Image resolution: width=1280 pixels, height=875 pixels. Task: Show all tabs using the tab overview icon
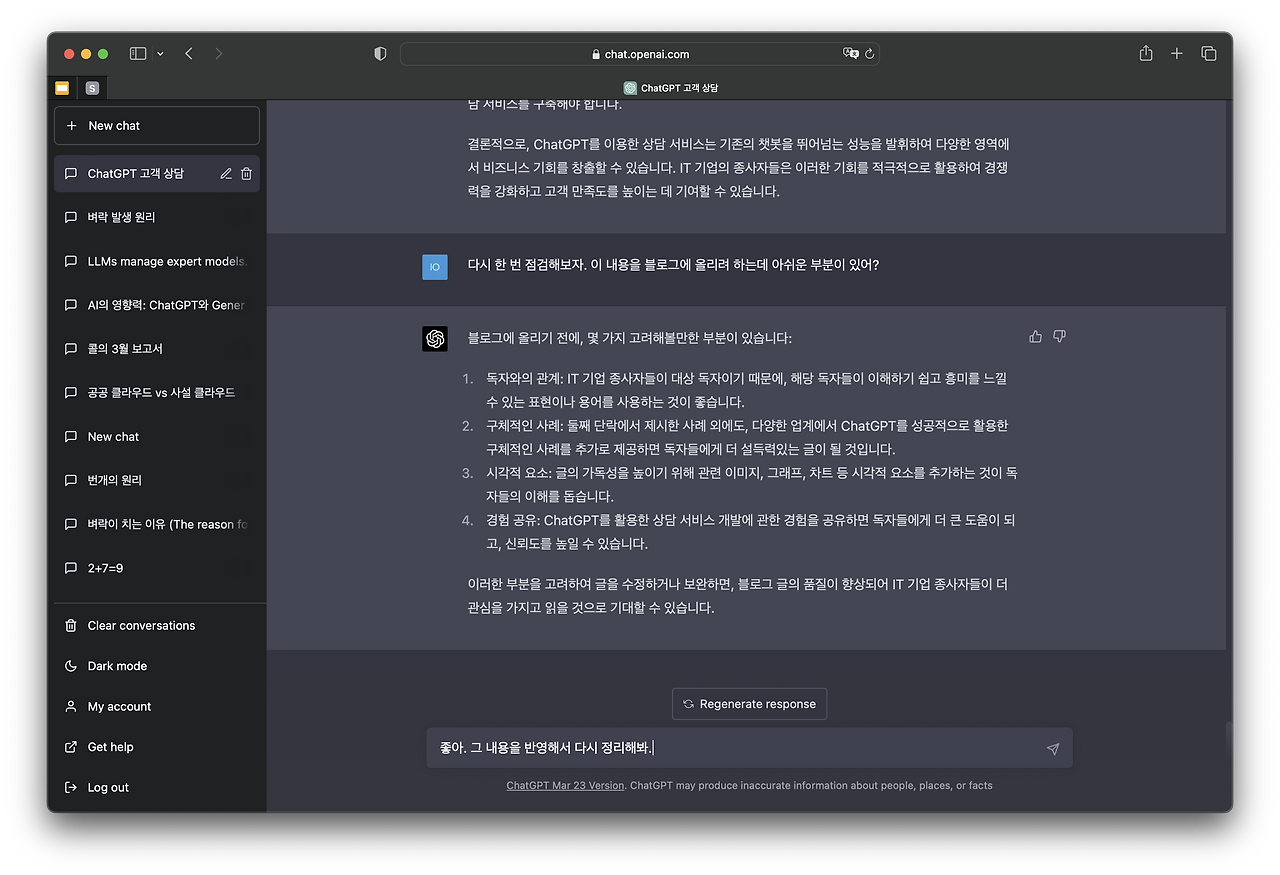pyautogui.click(x=1209, y=53)
